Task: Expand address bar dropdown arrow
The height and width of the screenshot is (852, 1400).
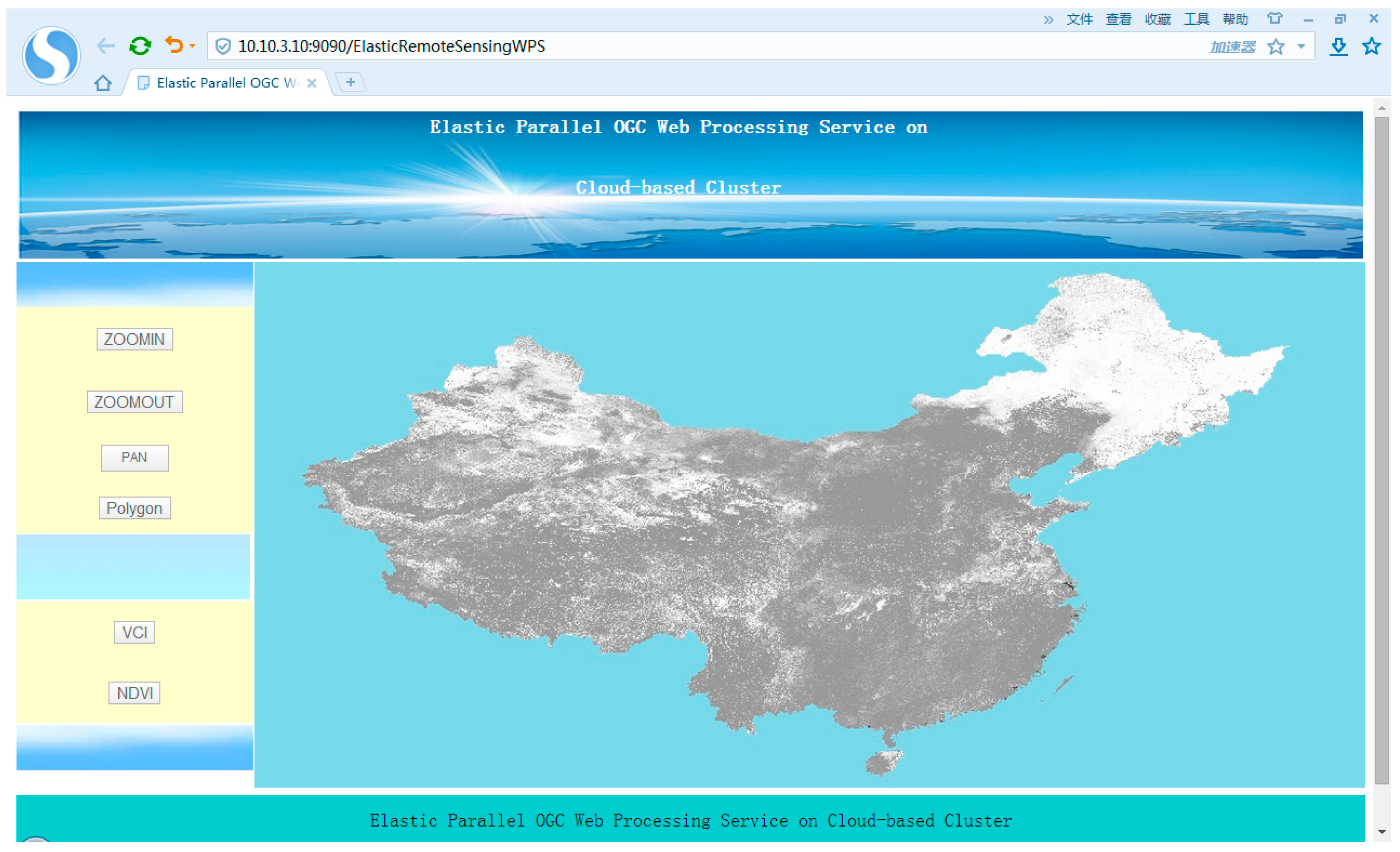Action: tap(1302, 47)
